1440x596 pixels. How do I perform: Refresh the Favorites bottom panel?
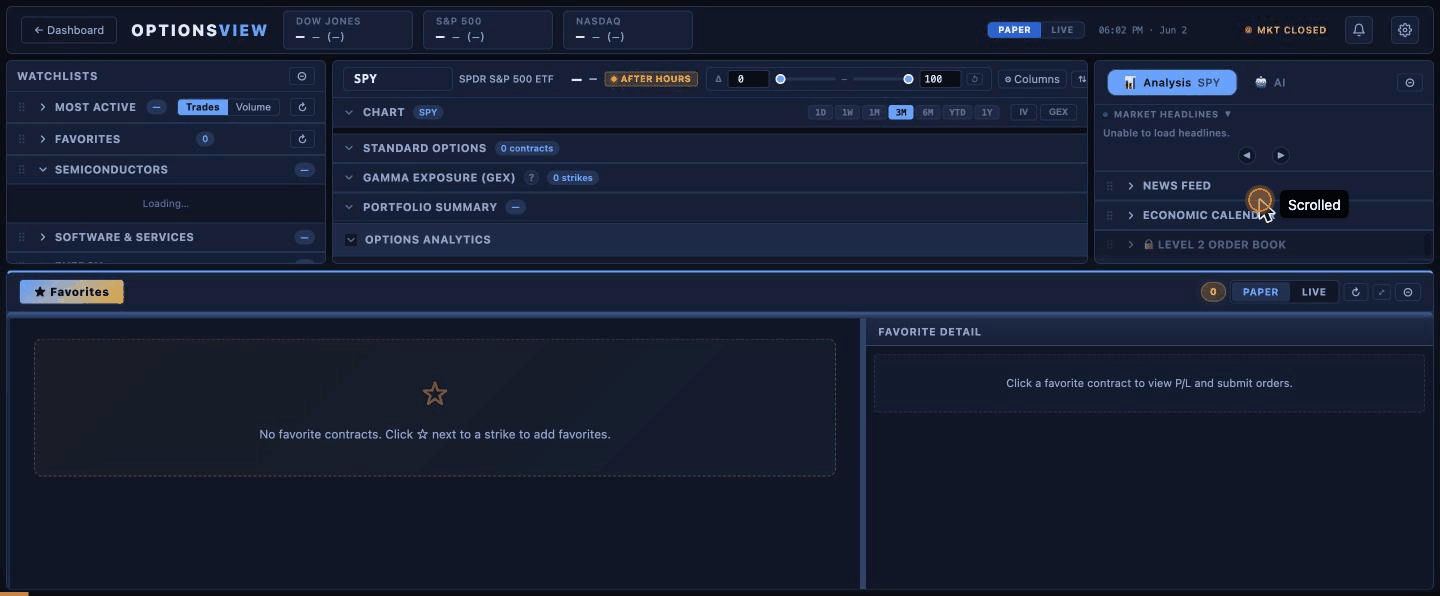pos(1356,292)
